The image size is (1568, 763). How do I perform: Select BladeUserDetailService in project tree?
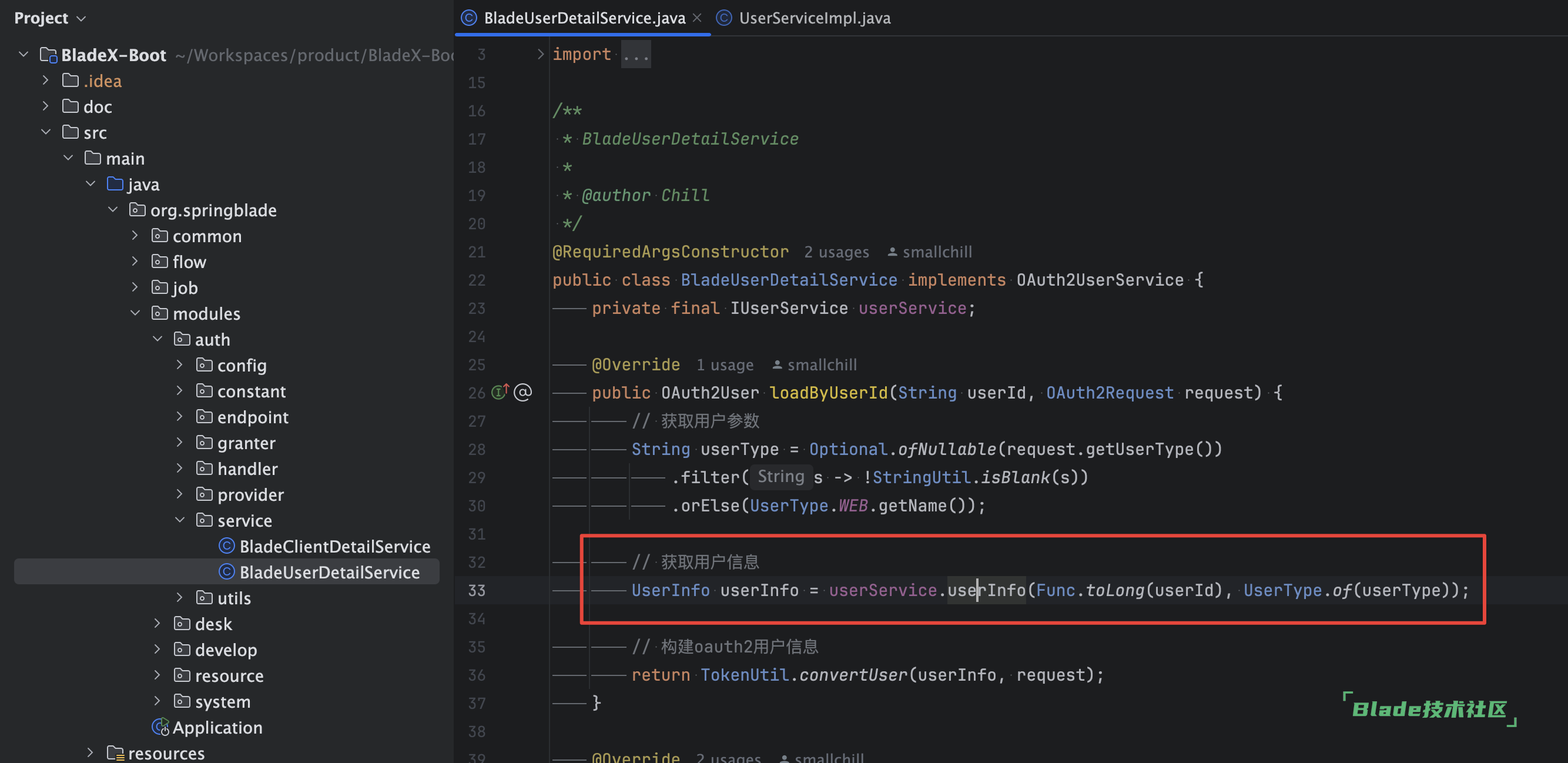point(329,573)
